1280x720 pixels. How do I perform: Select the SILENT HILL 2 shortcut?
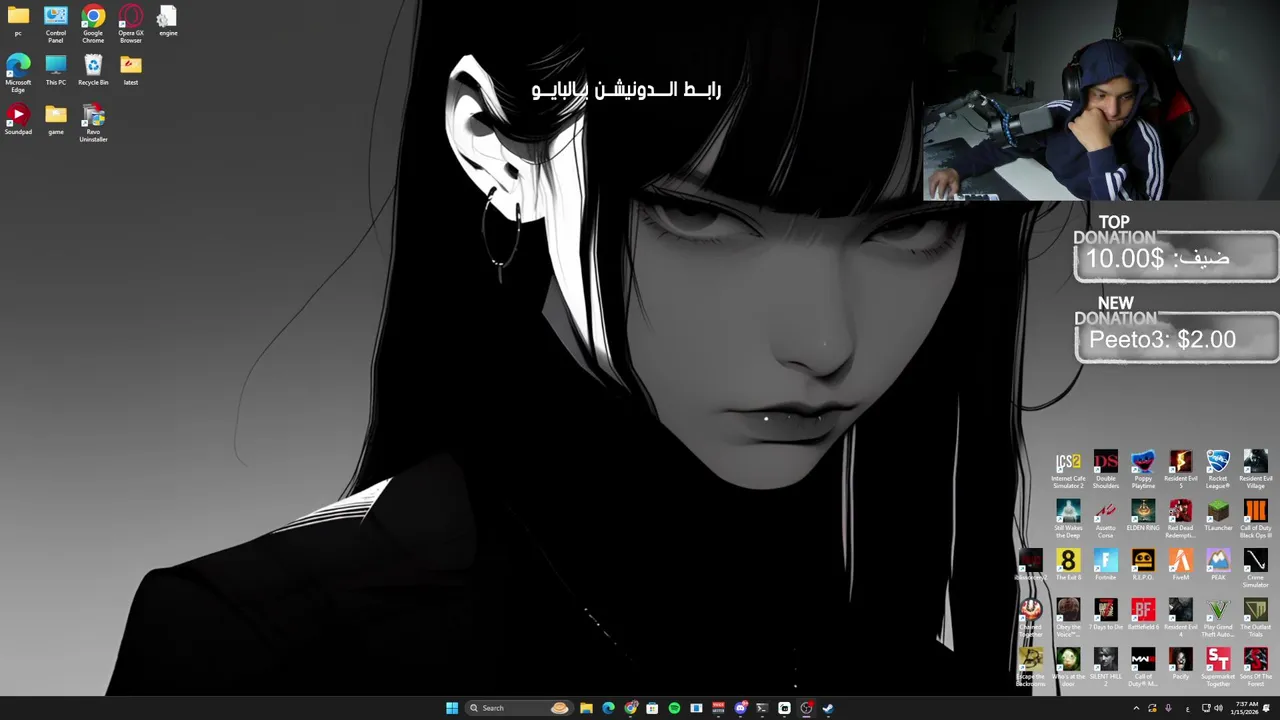click(1106, 668)
